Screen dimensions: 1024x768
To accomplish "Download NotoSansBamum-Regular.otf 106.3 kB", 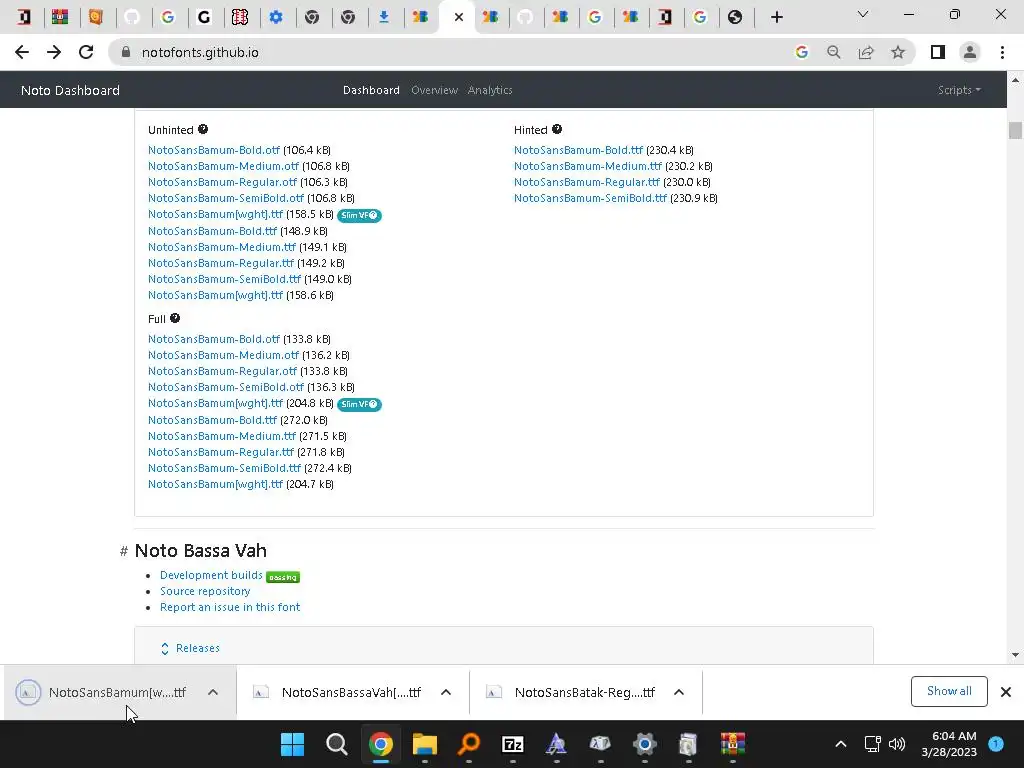I will (x=222, y=182).
